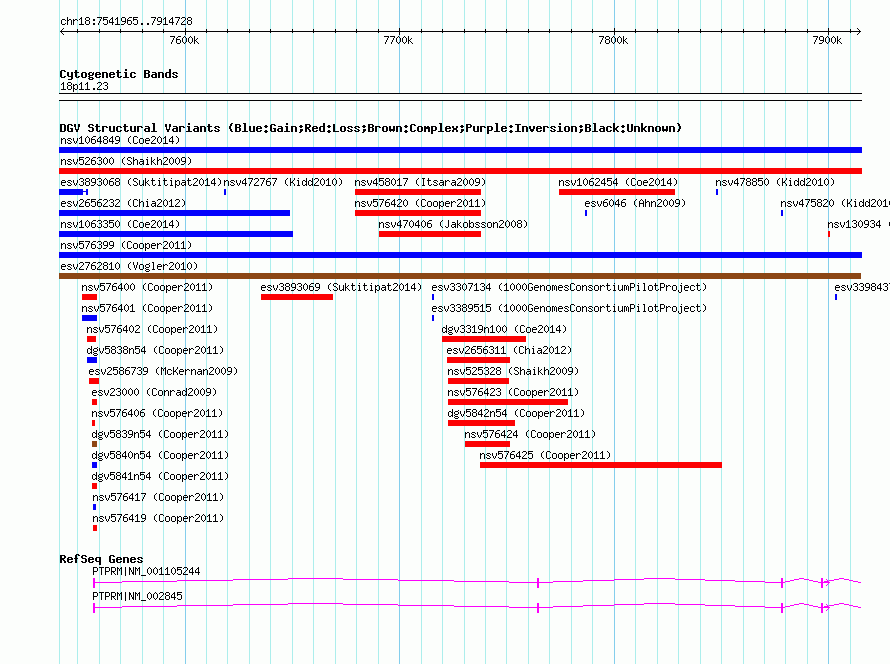Click the esv3389515 1000Genomes label

(x=569, y=308)
